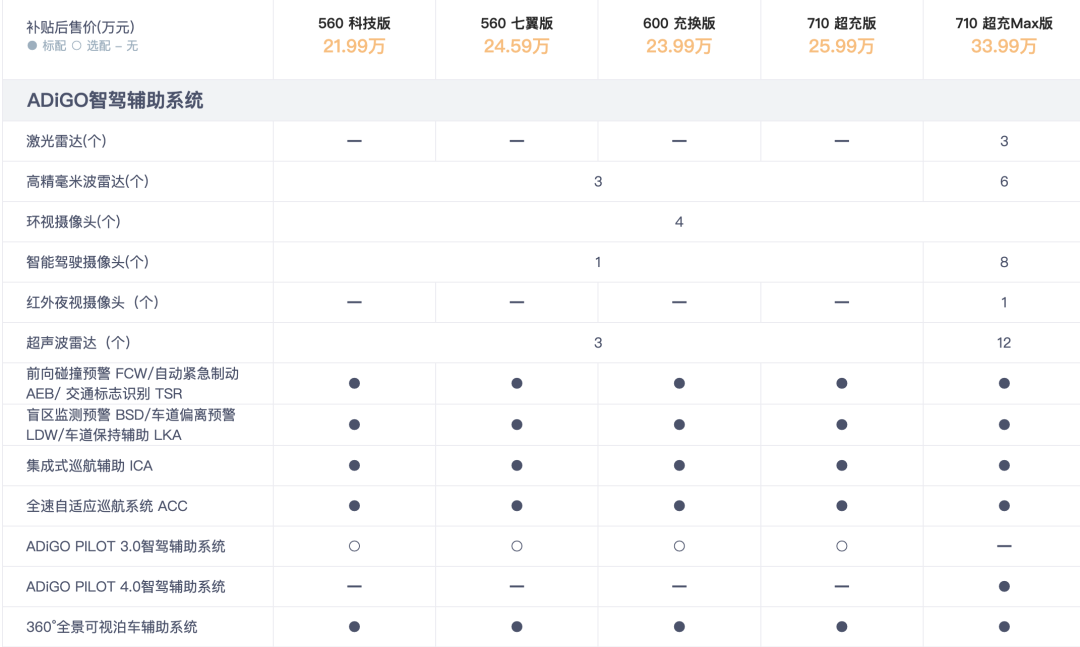Click the 标配 legend entry
This screenshot has height=647, width=1080.
click(47, 45)
